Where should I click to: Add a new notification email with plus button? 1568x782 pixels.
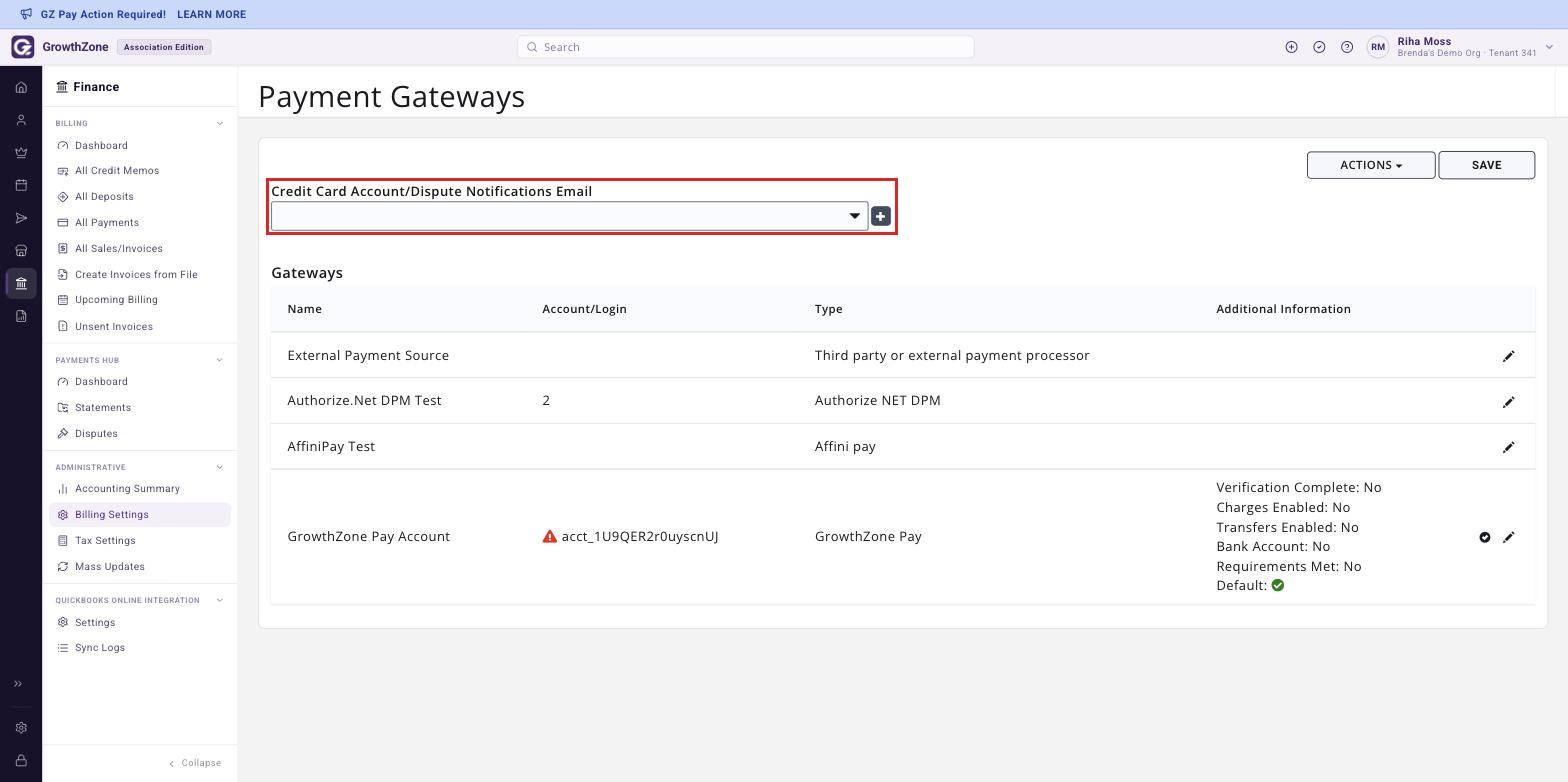[x=881, y=216]
